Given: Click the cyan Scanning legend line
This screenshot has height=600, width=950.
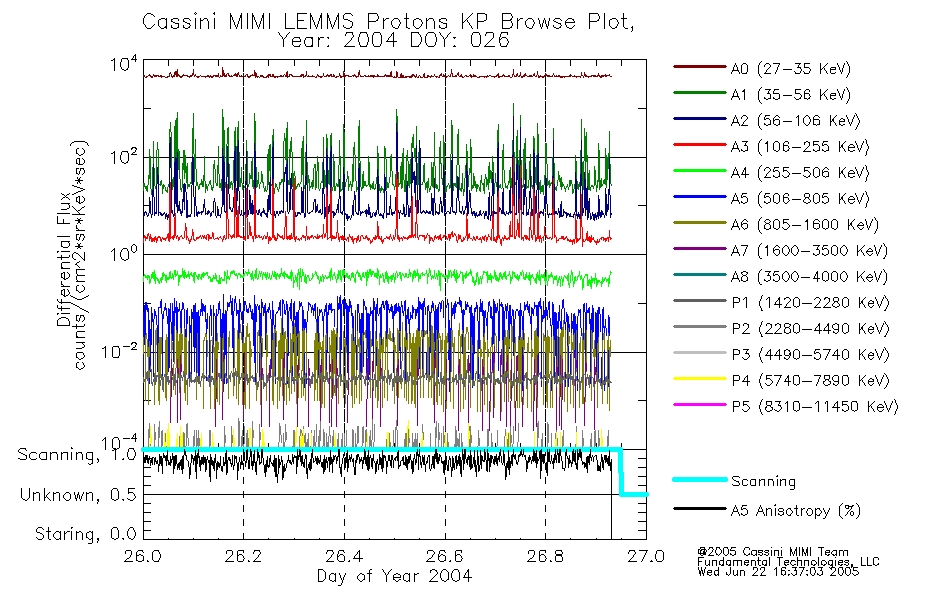Looking at the screenshot, I should tap(699, 479).
